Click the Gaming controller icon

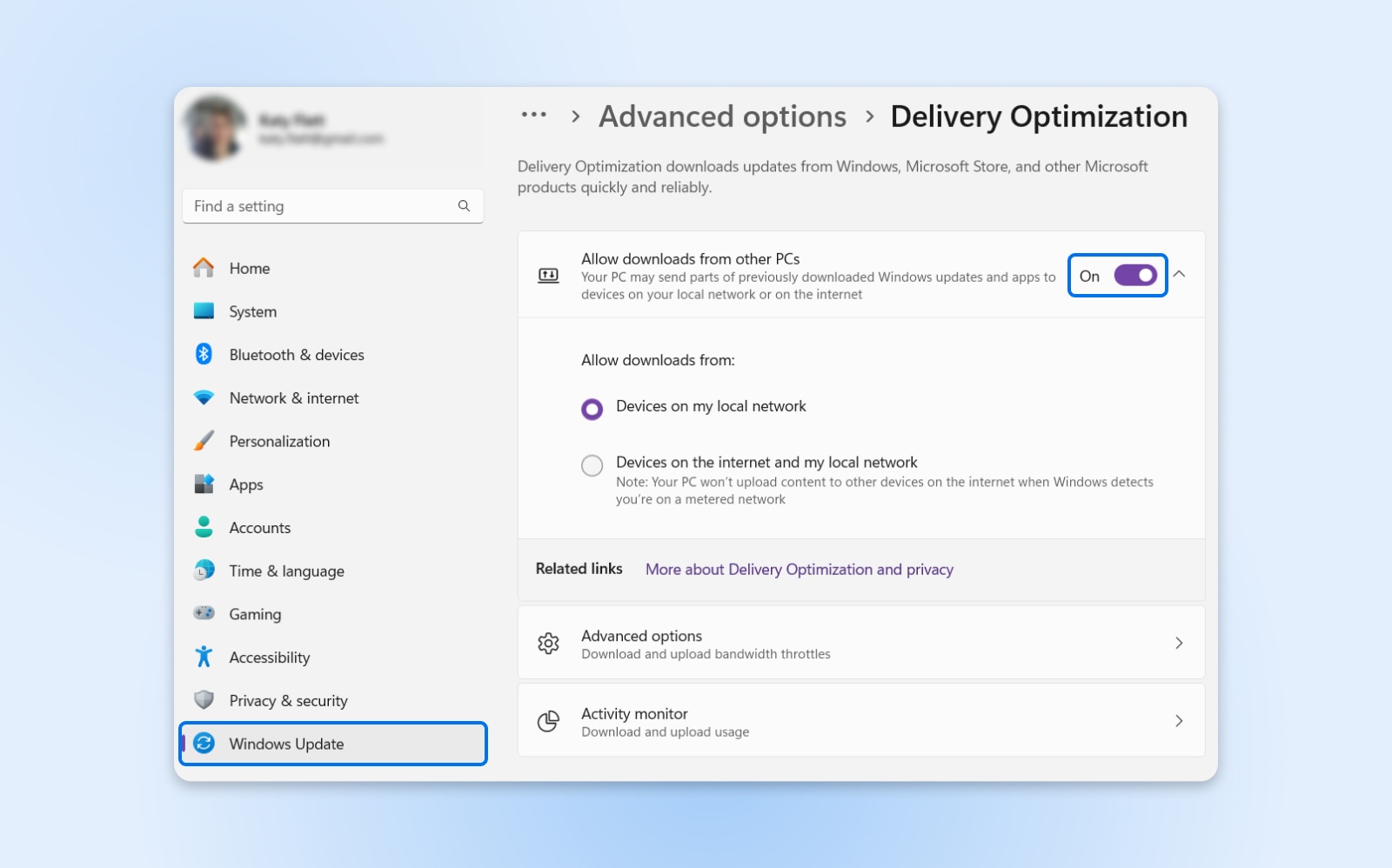204,614
